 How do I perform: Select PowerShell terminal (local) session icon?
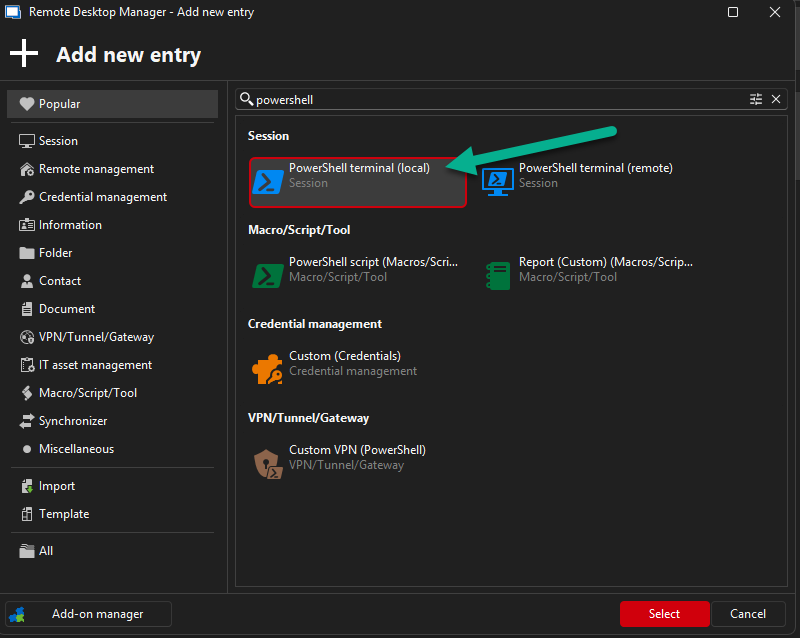(268, 181)
